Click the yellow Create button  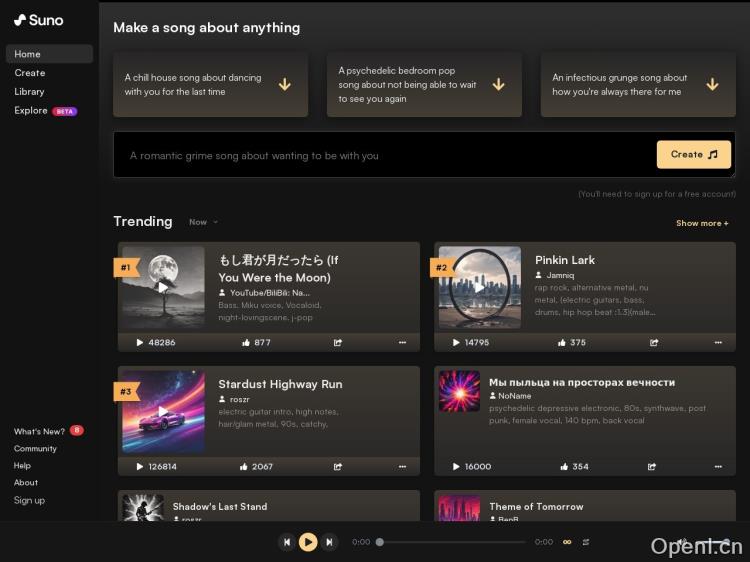693,155
